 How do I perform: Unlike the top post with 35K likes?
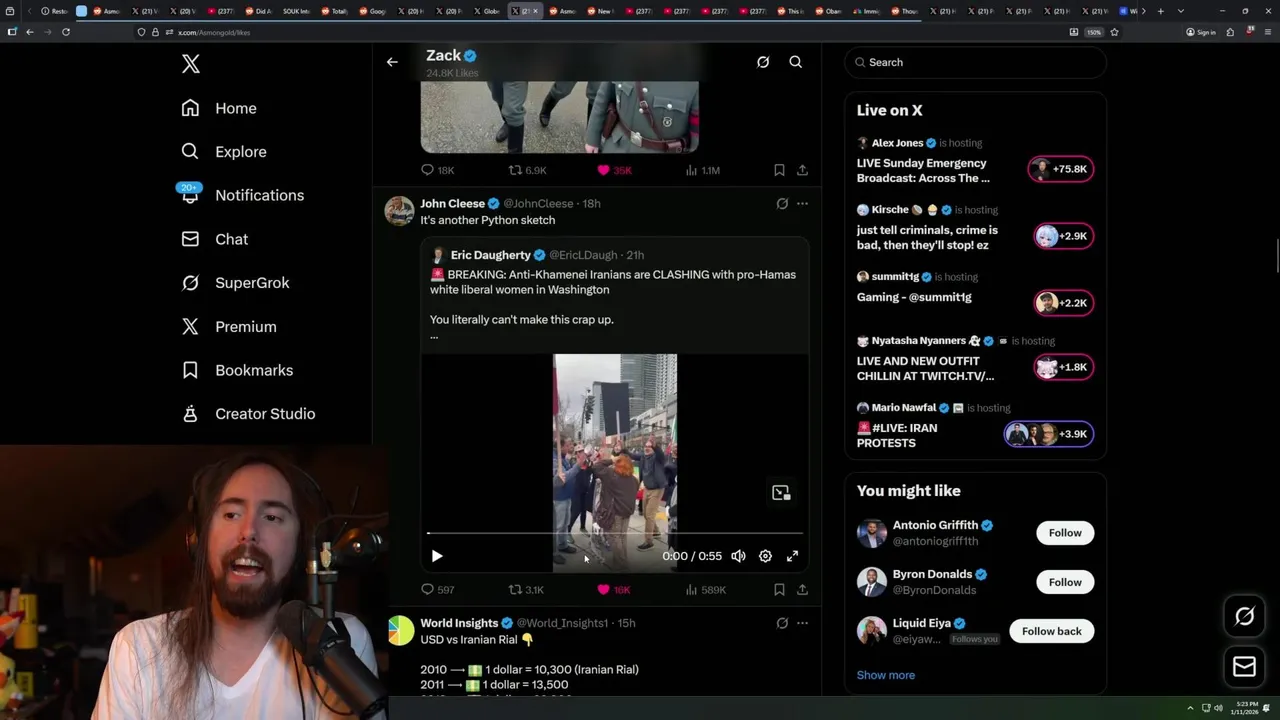coord(614,170)
